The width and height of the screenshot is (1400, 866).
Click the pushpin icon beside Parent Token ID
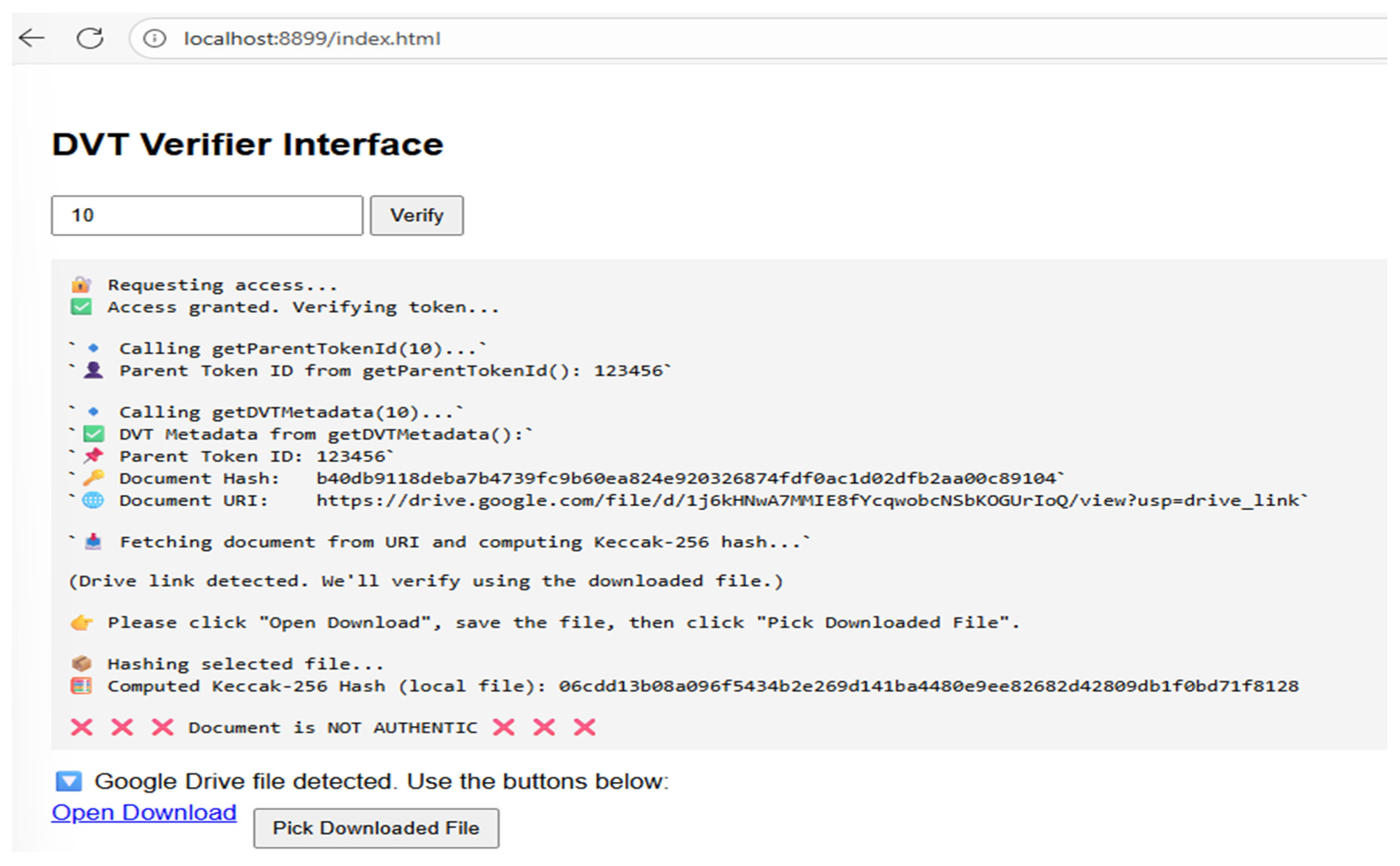coord(93,456)
